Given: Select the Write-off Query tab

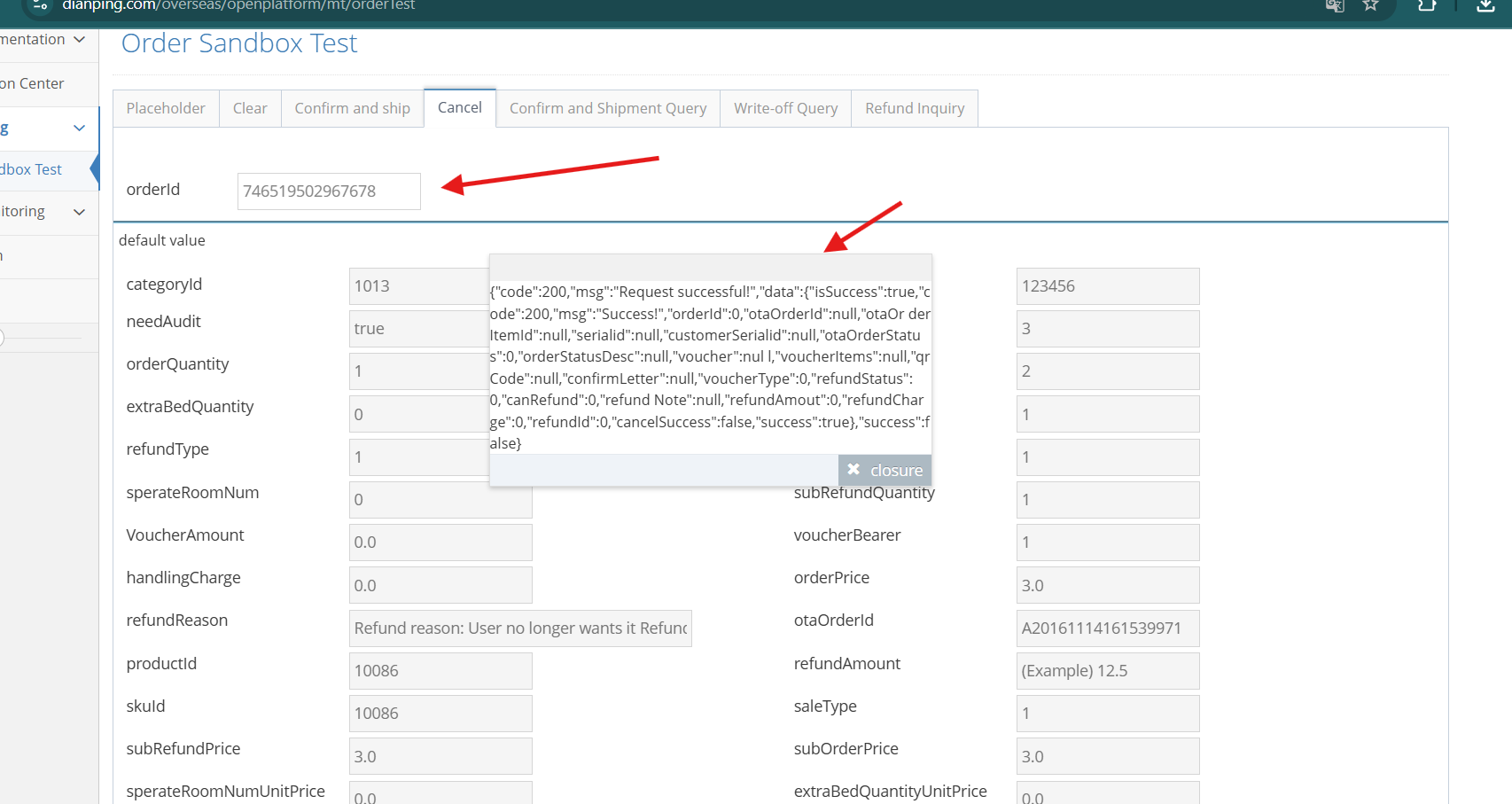Looking at the screenshot, I should (x=785, y=108).
